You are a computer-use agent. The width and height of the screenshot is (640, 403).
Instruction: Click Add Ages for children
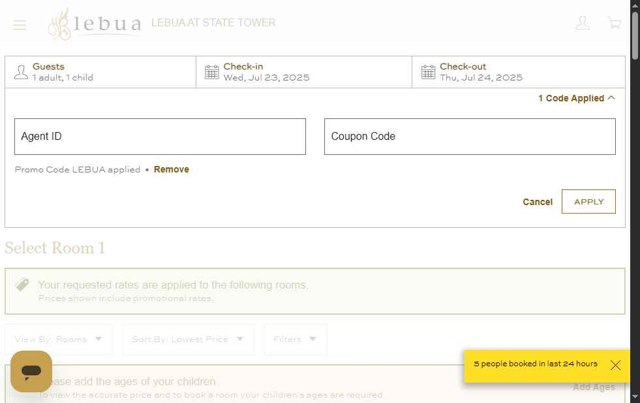[594, 387]
